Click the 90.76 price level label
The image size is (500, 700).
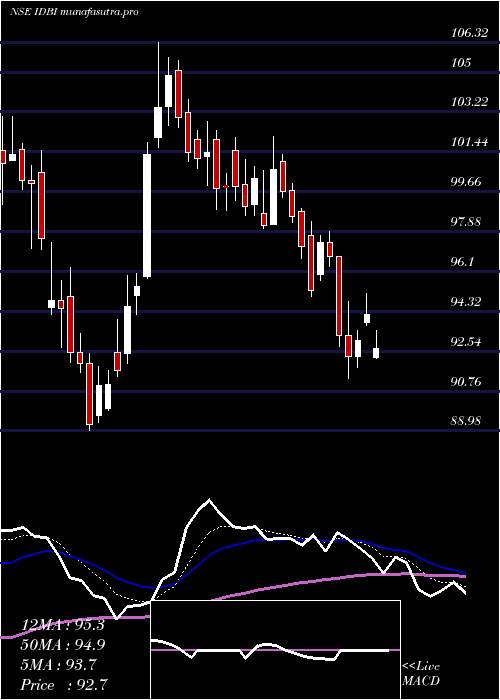click(466, 382)
